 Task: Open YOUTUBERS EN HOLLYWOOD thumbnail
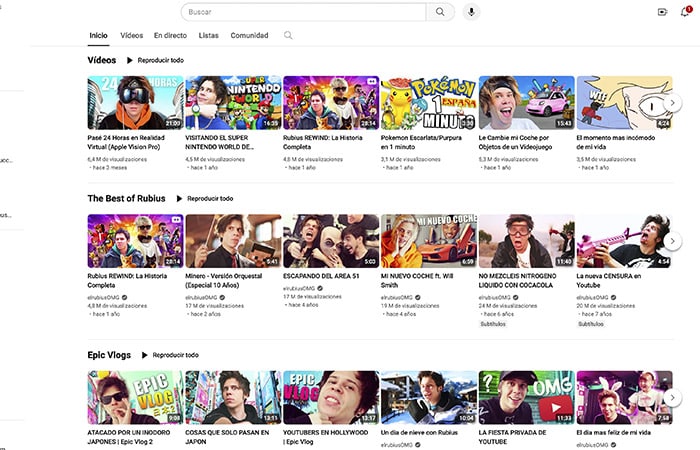[x=331, y=398]
